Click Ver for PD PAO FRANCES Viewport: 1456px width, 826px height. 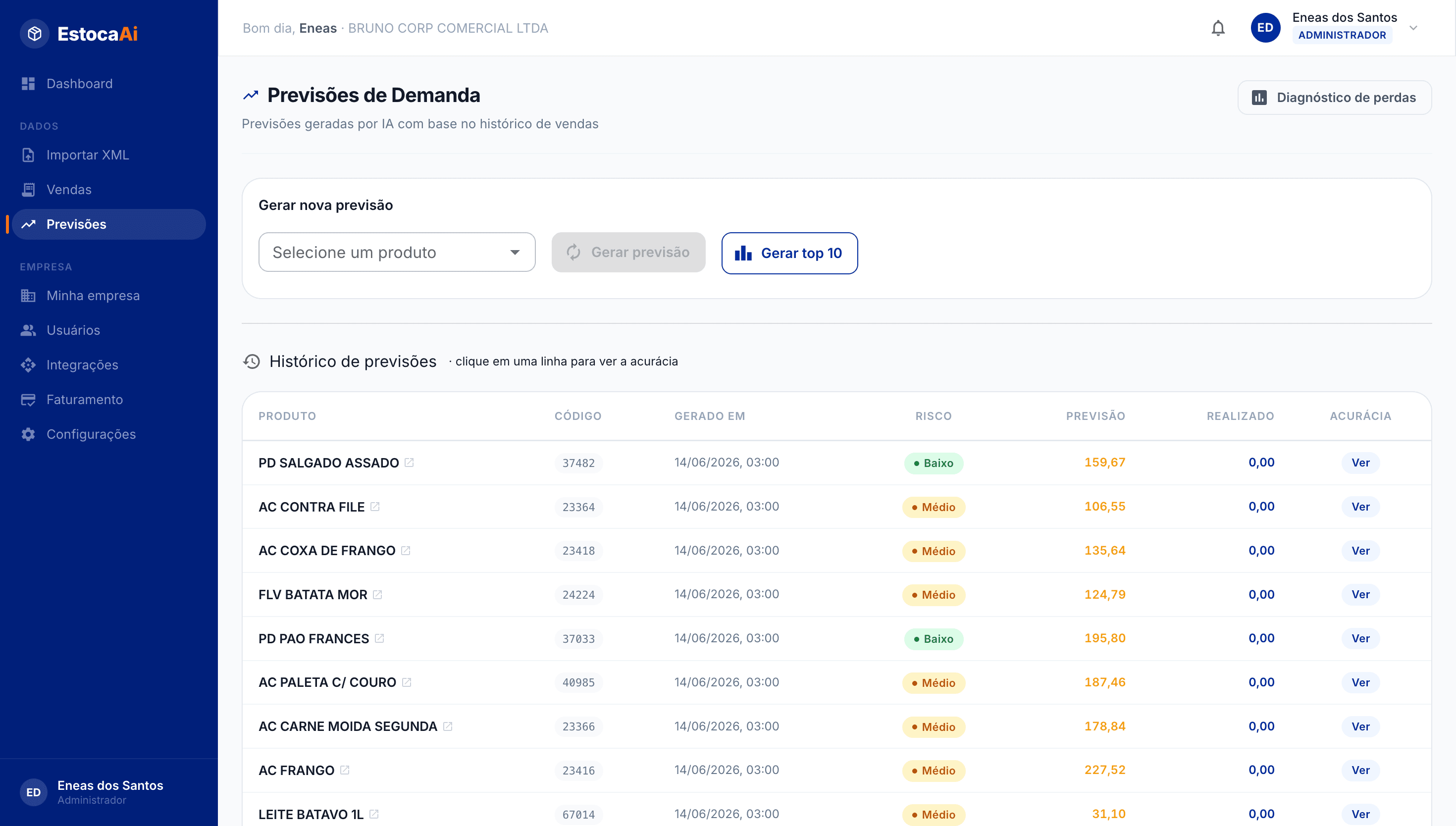1360,638
